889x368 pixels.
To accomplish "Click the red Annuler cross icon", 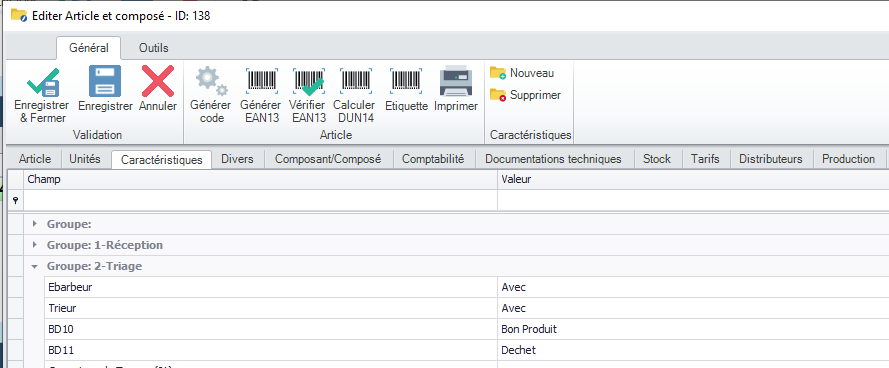I will (158, 81).
